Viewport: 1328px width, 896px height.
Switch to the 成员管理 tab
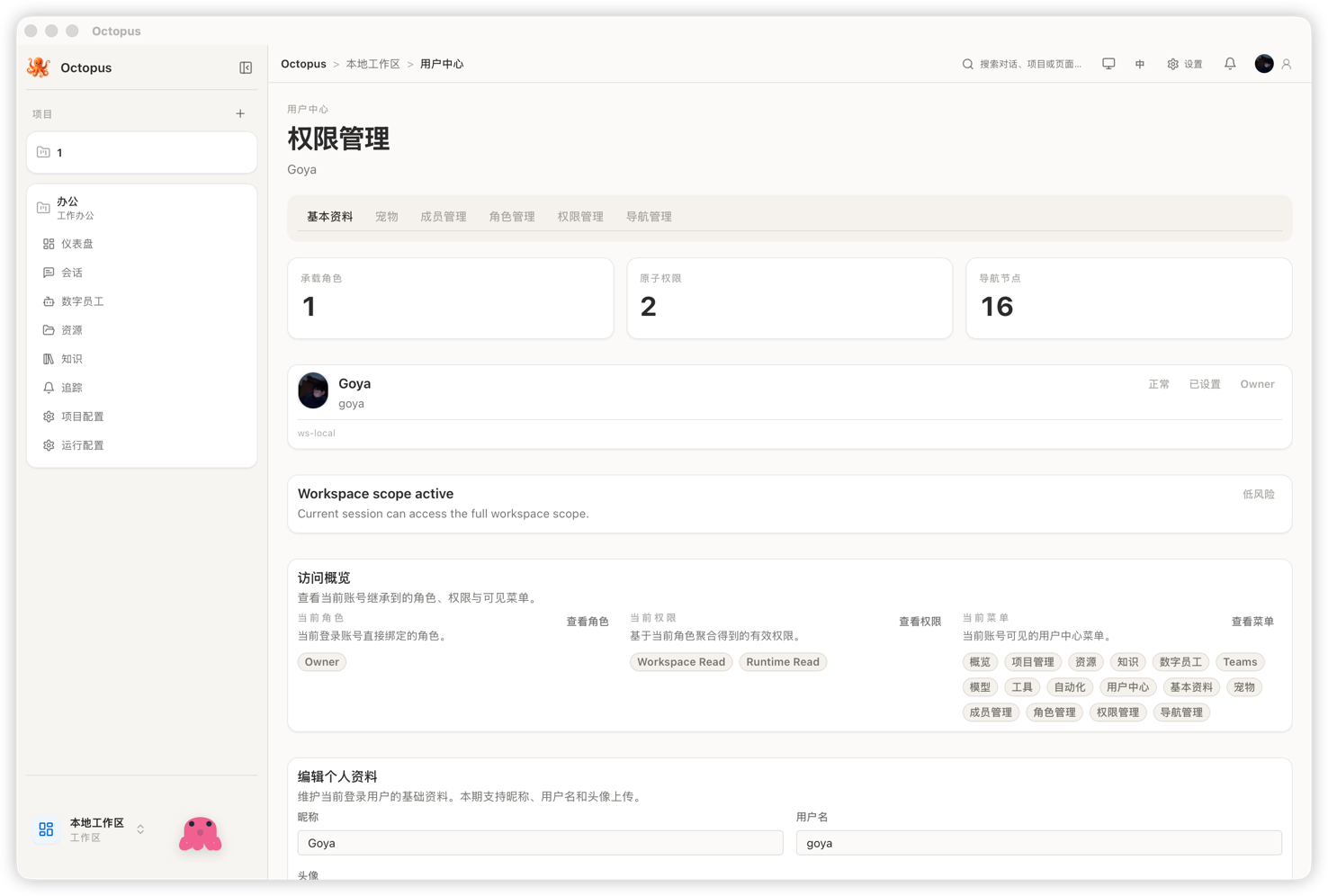pyautogui.click(x=444, y=217)
